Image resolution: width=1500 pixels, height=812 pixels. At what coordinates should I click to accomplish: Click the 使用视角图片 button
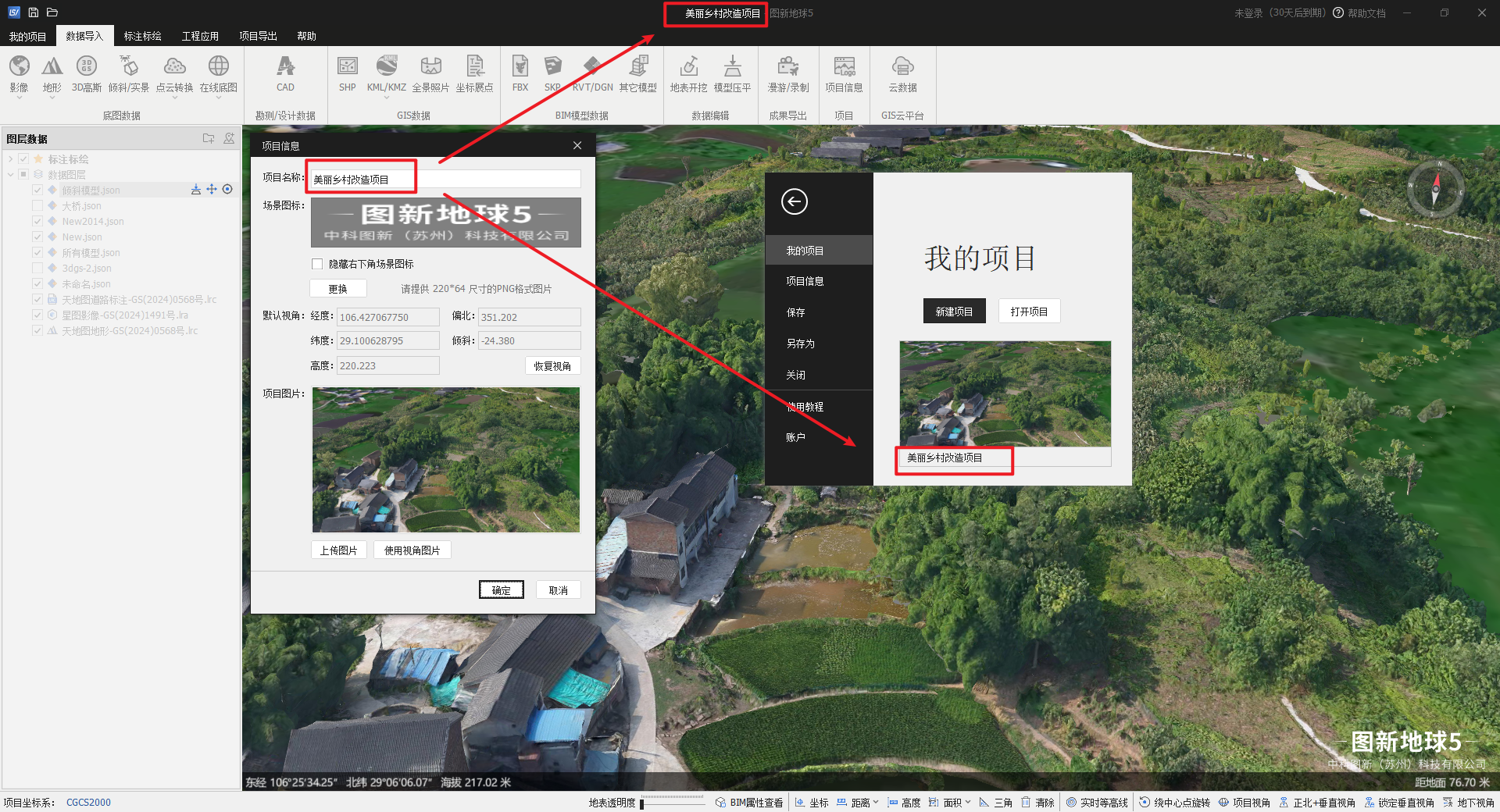[412, 550]
